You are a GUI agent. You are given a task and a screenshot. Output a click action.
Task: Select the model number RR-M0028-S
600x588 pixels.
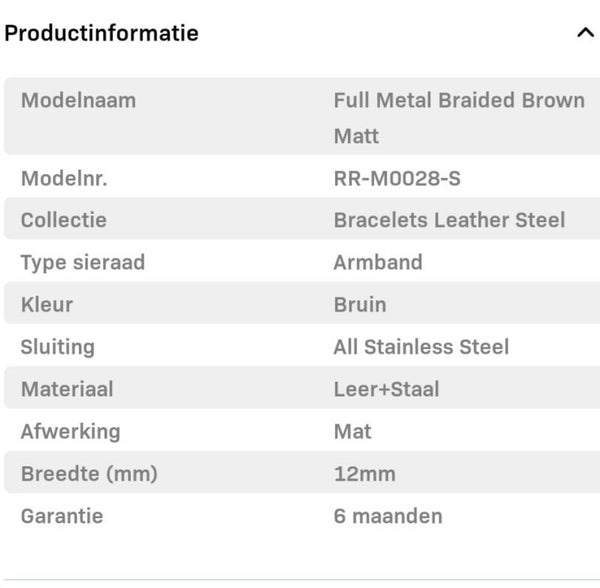[x=397, y=179]
